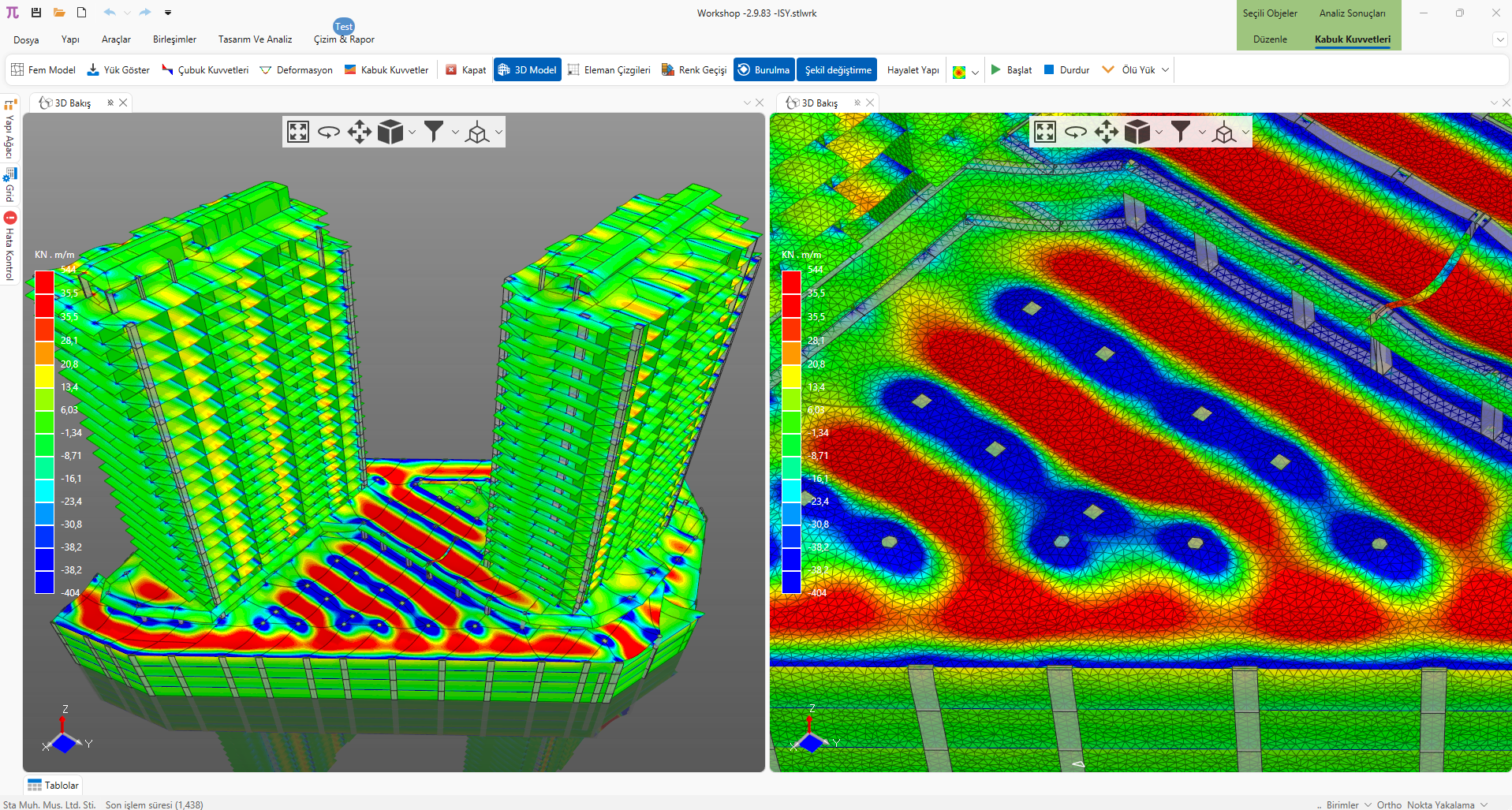
Task: Click the Kapat close button
Action: [465, 70]
